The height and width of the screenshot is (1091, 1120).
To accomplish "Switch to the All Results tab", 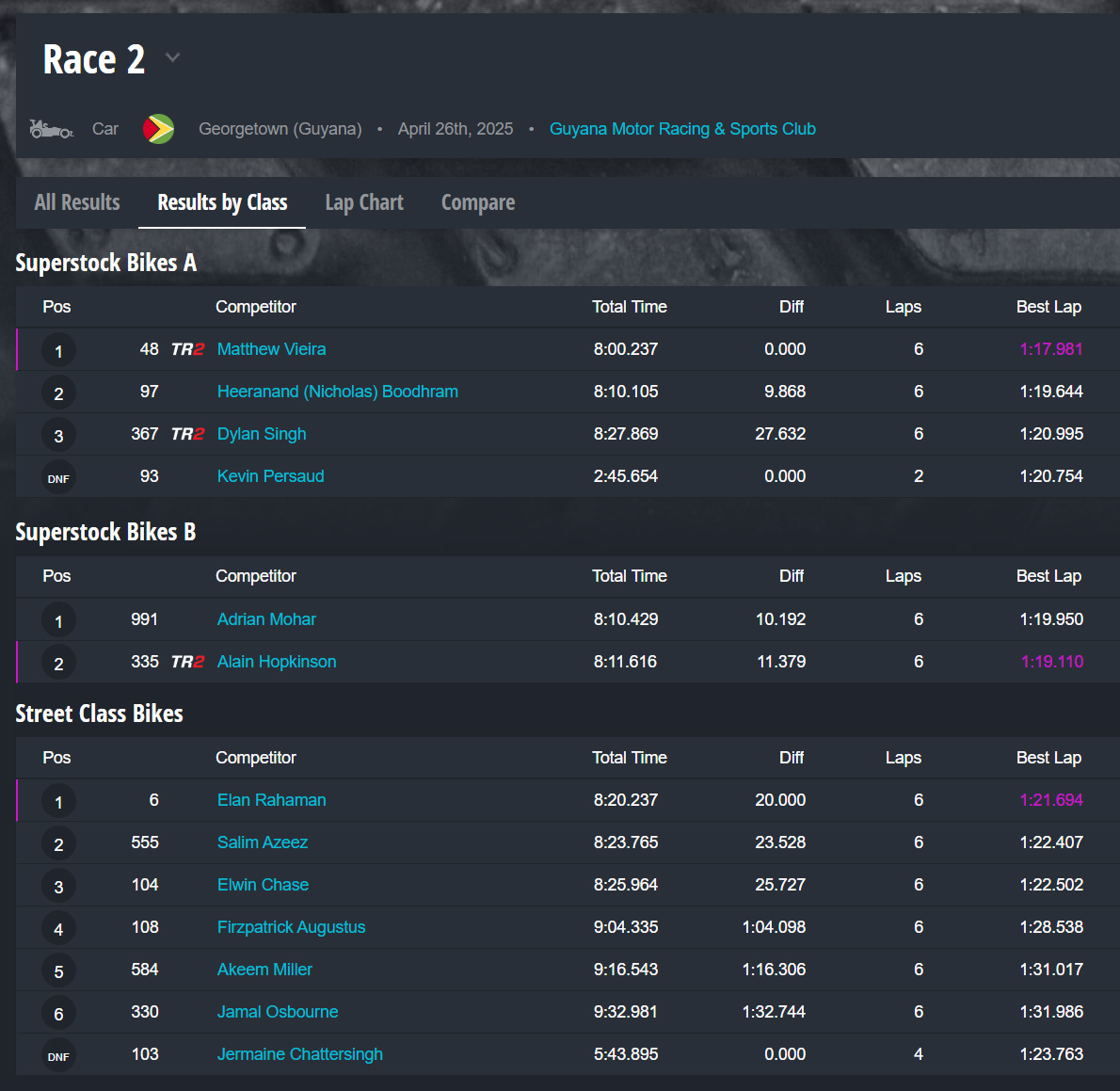I will 77,202.
